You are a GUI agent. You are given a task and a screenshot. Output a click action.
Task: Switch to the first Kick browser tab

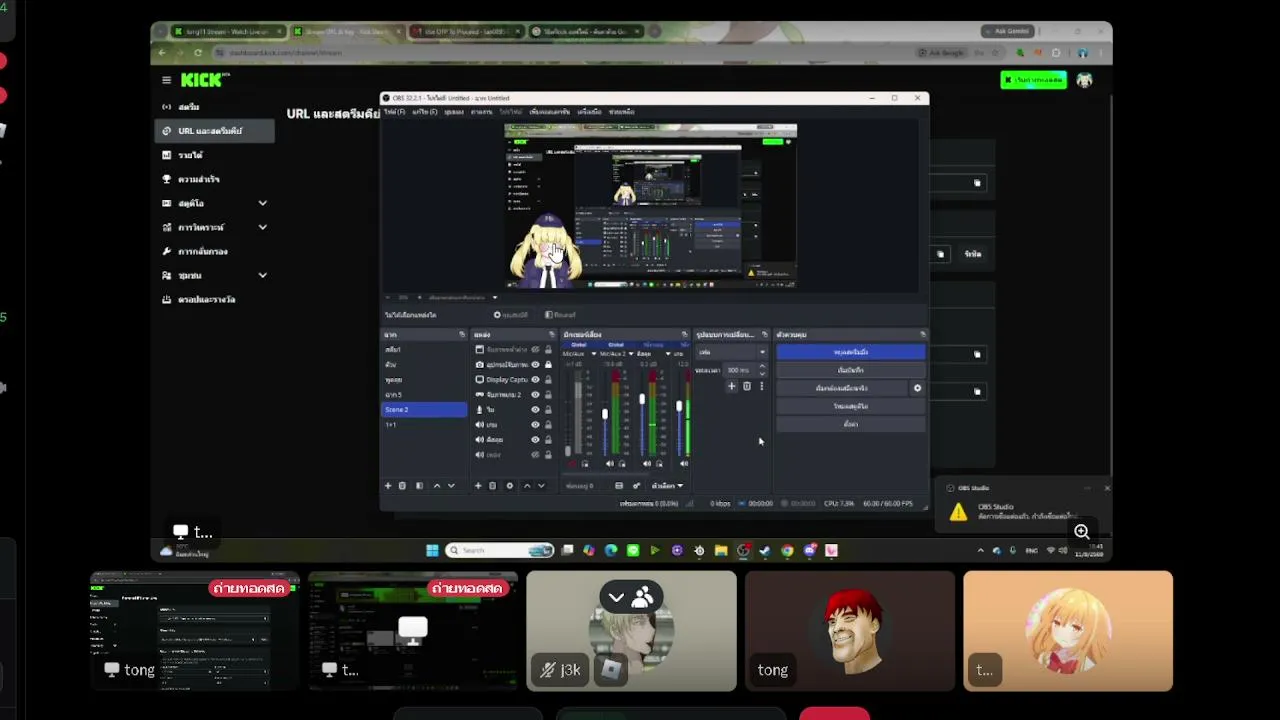228,31
